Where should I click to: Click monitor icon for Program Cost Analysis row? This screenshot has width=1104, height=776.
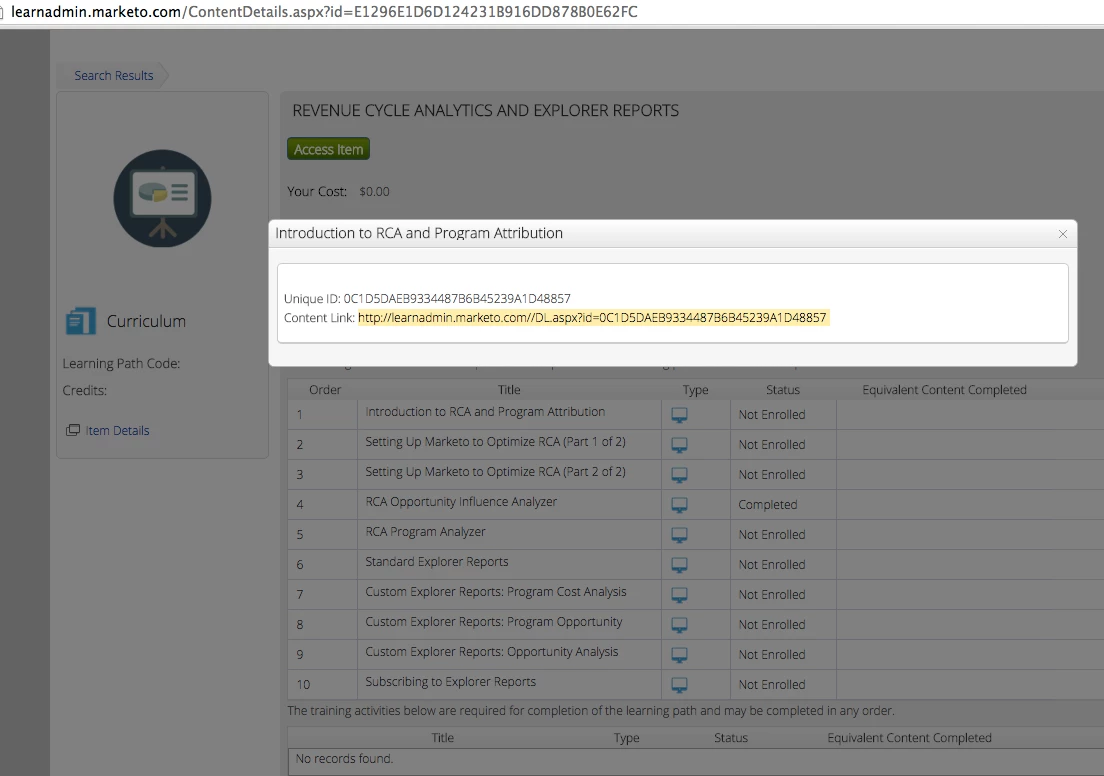click(x=679, y=595)
